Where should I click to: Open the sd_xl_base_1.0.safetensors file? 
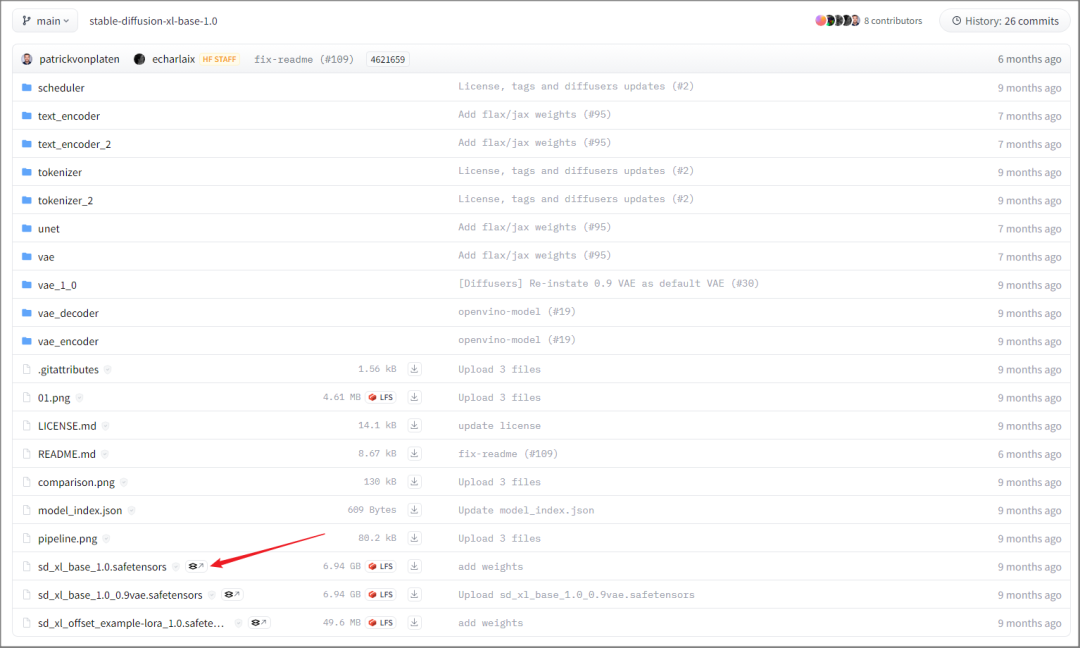pos(102,567)
